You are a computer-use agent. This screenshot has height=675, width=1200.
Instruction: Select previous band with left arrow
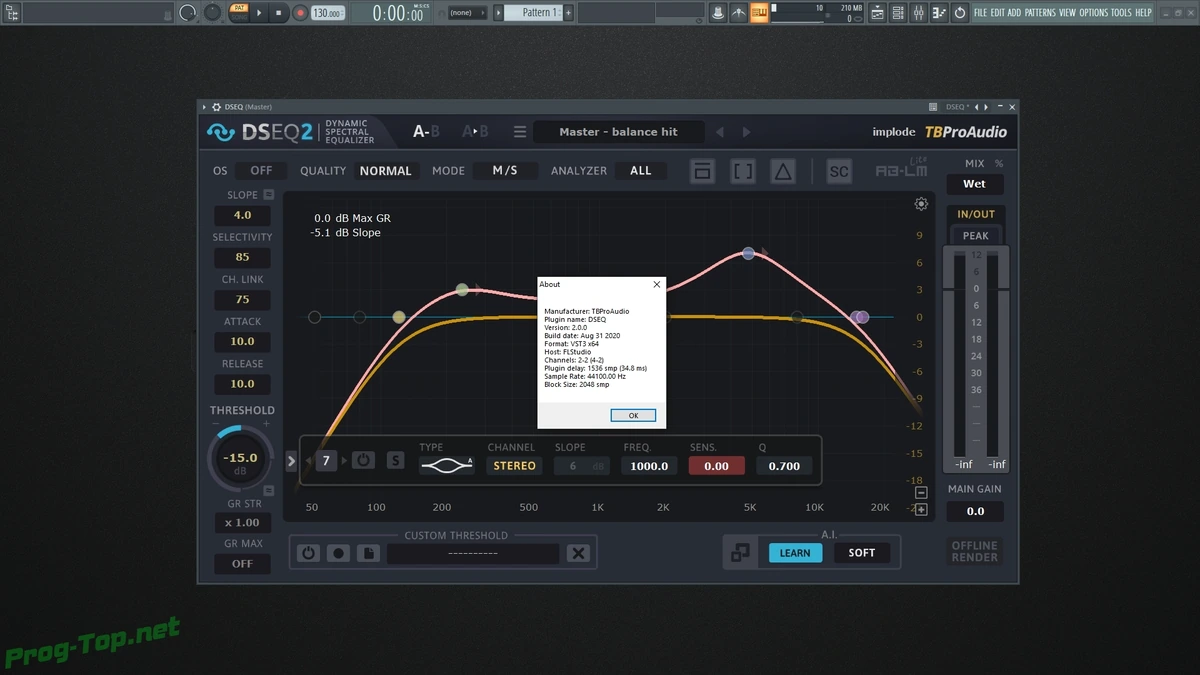tap(309, 461)
